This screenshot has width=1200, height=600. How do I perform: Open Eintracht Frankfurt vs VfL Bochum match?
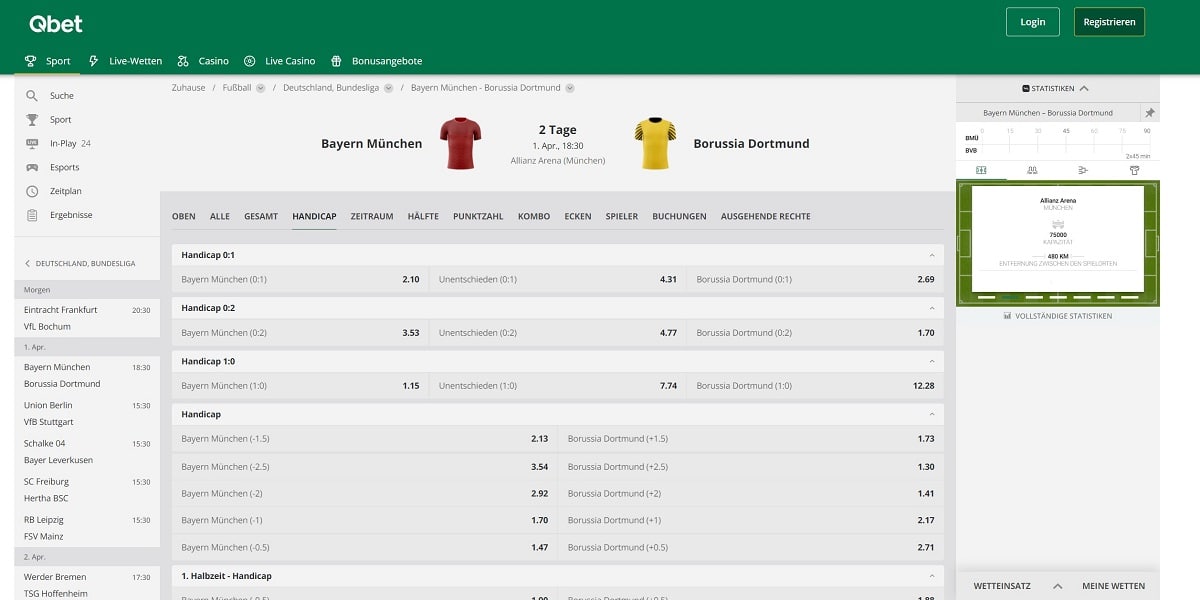[x=87, y=318]
